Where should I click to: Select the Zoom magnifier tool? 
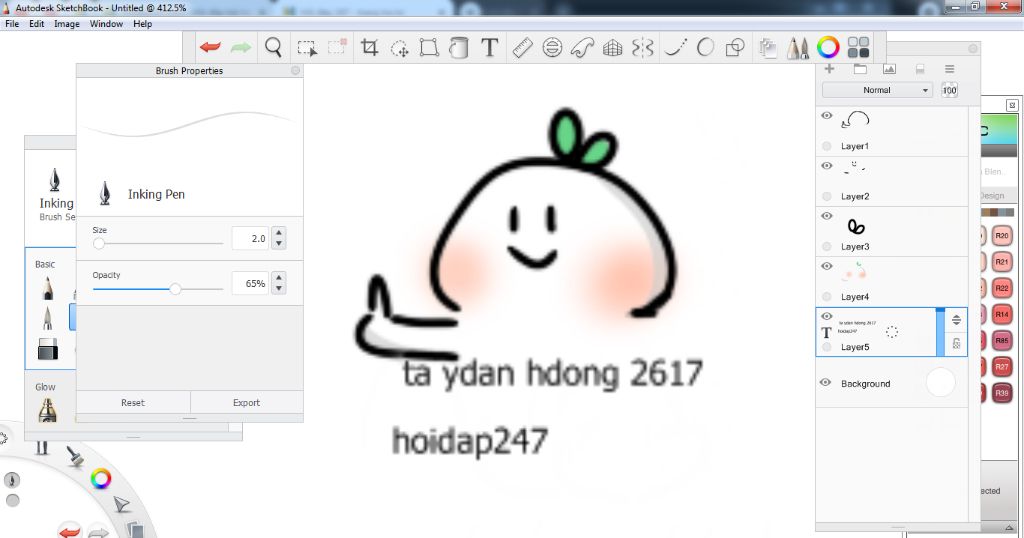click(274, 47)
